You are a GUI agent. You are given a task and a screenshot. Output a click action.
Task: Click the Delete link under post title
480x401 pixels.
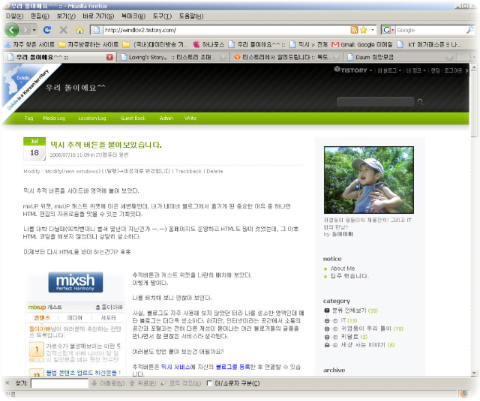click(x=215, y=171)
